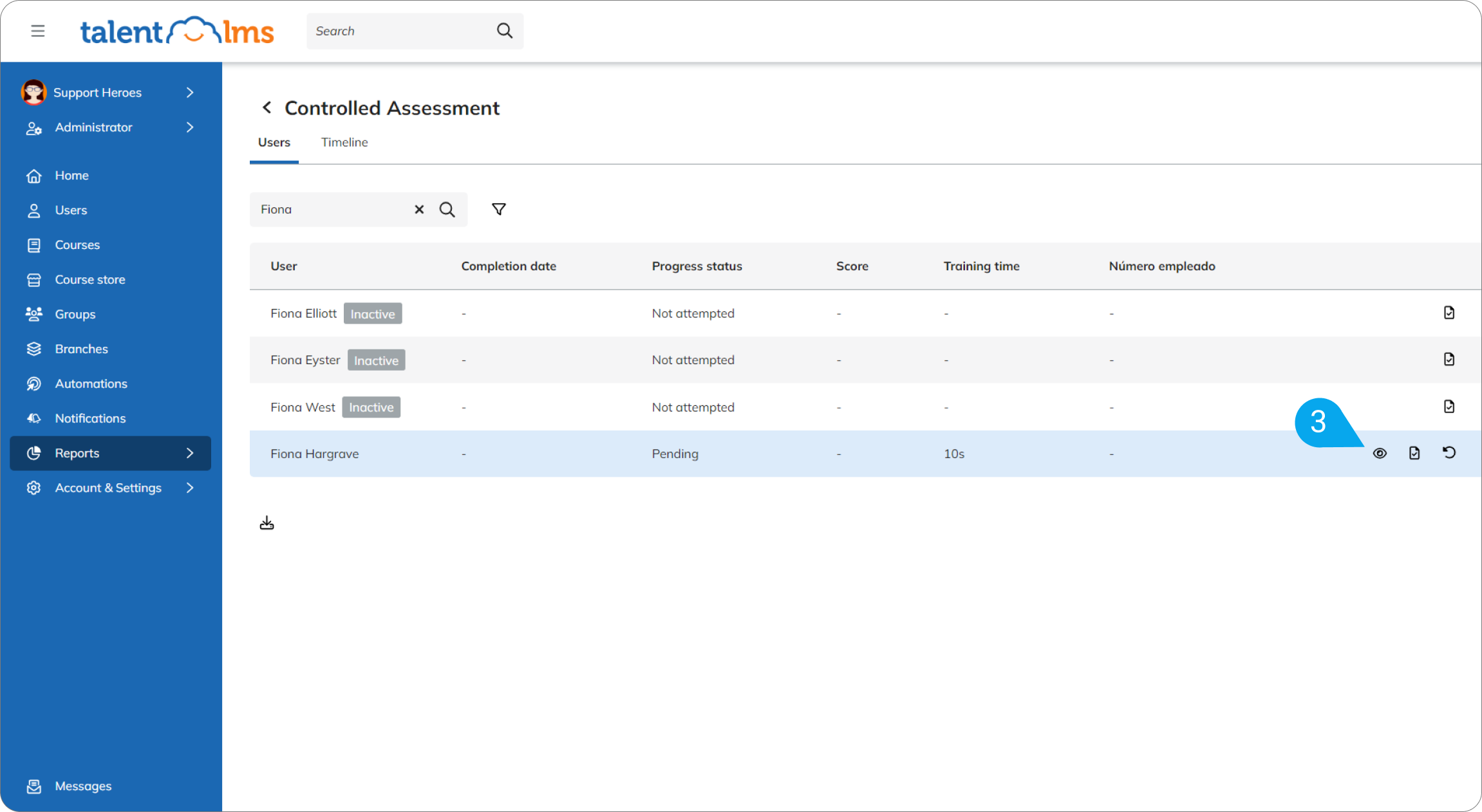The width and height of the screenshot is (1482, 812).
Task: Click the 10s training time value
Action: click(x=954, y=454)
